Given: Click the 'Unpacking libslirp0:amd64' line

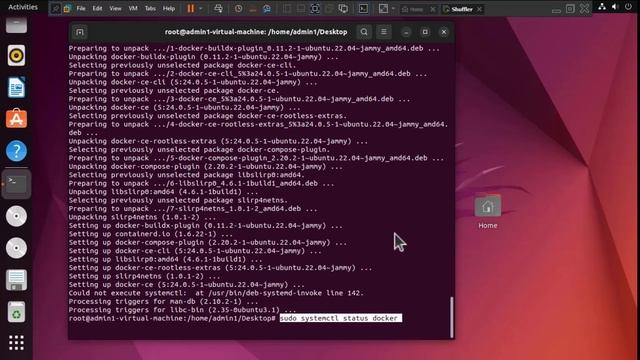Looking at the screenshot, I should [x=163, y=192].
